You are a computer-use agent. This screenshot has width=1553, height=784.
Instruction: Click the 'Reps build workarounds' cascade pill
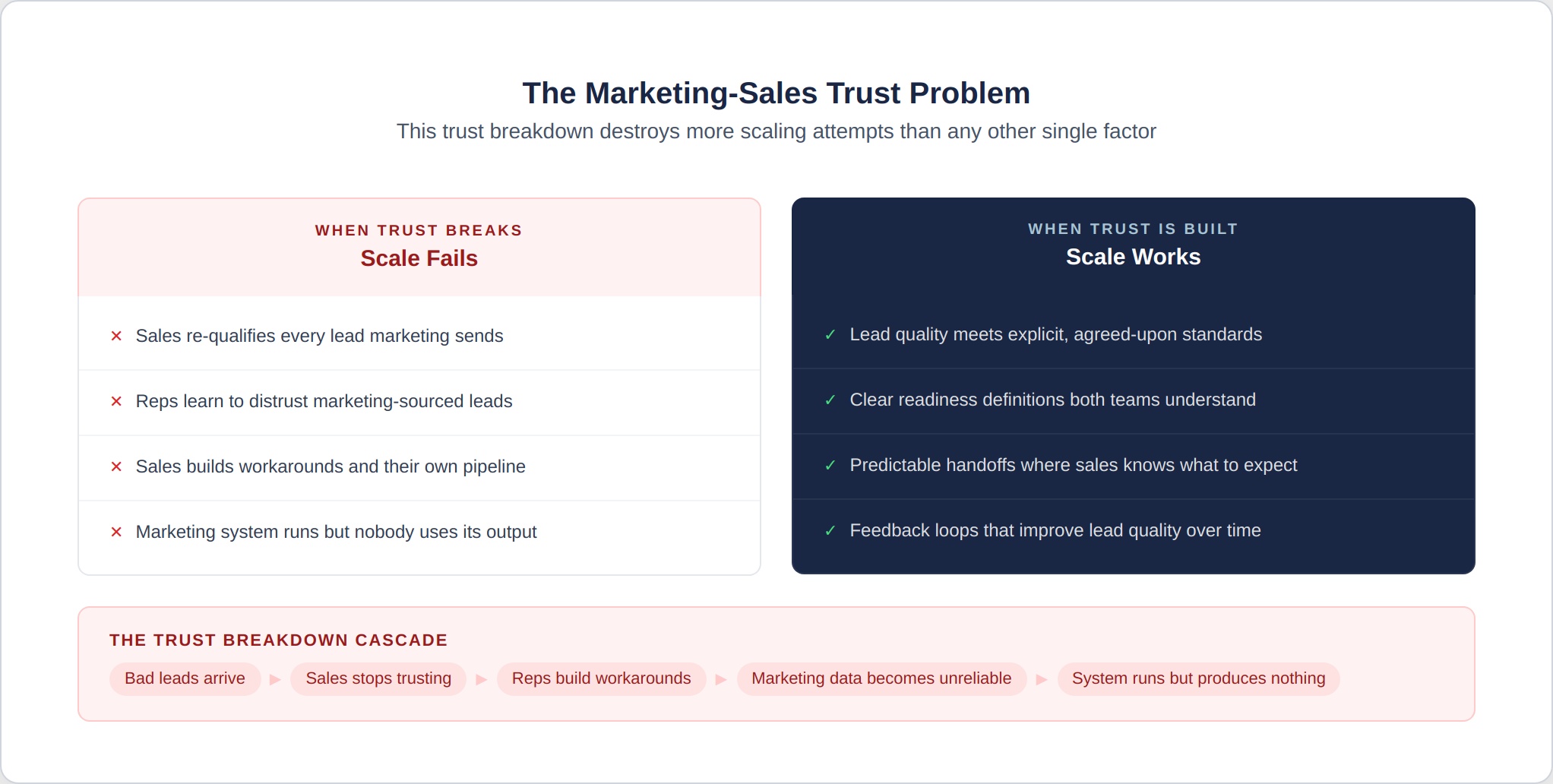[x=601, y=678]
